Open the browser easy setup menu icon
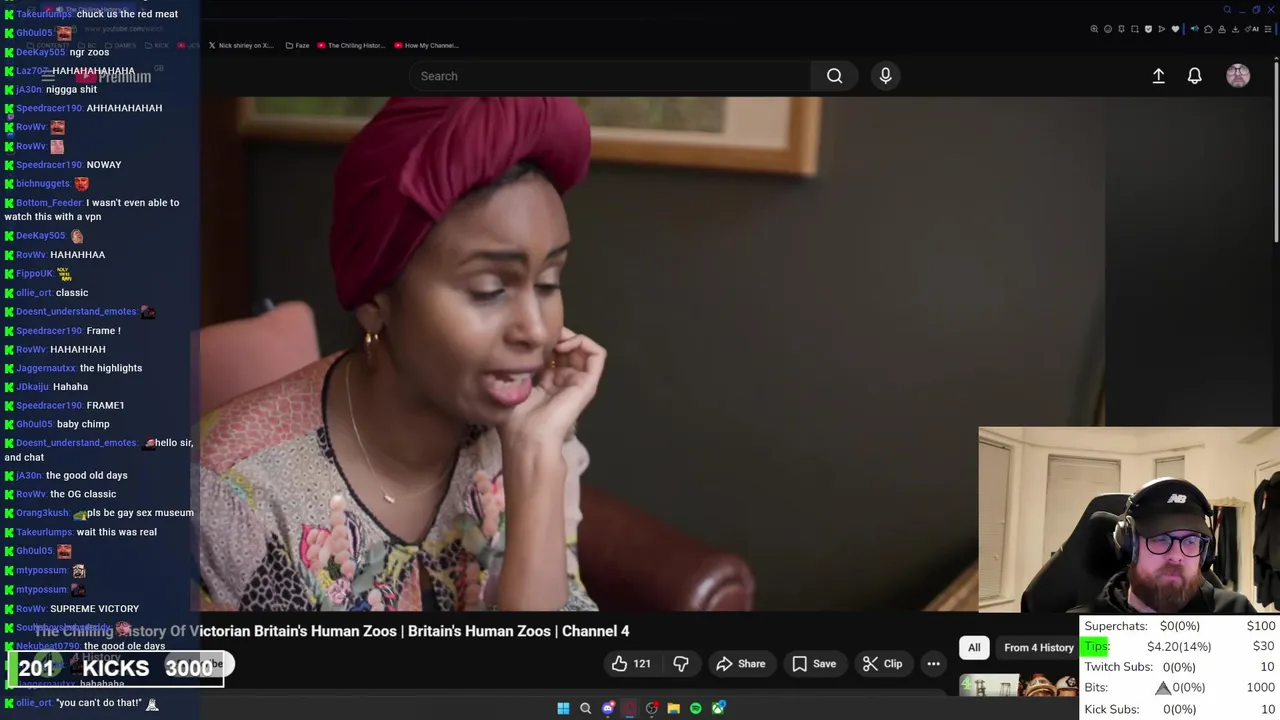The image size is (1280, 720). pos(1268,29)
